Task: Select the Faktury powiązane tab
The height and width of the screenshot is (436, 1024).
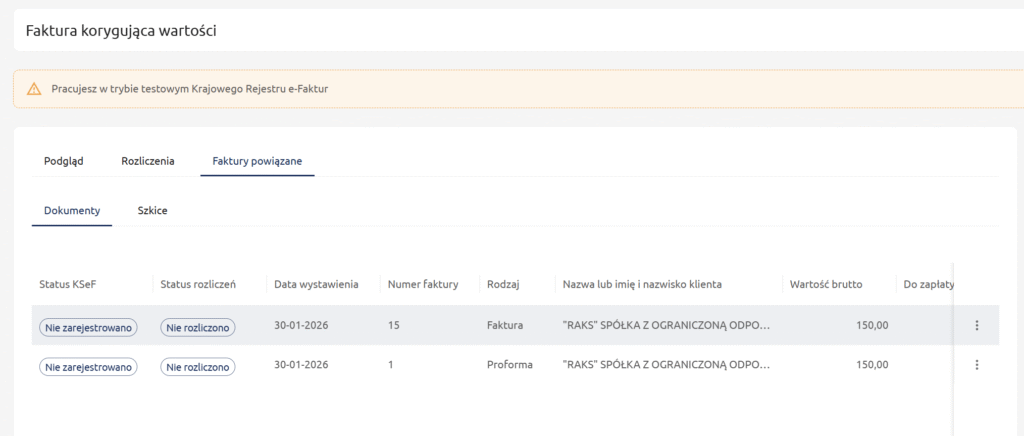Action: pyautogui.click(x=257, y=160)
